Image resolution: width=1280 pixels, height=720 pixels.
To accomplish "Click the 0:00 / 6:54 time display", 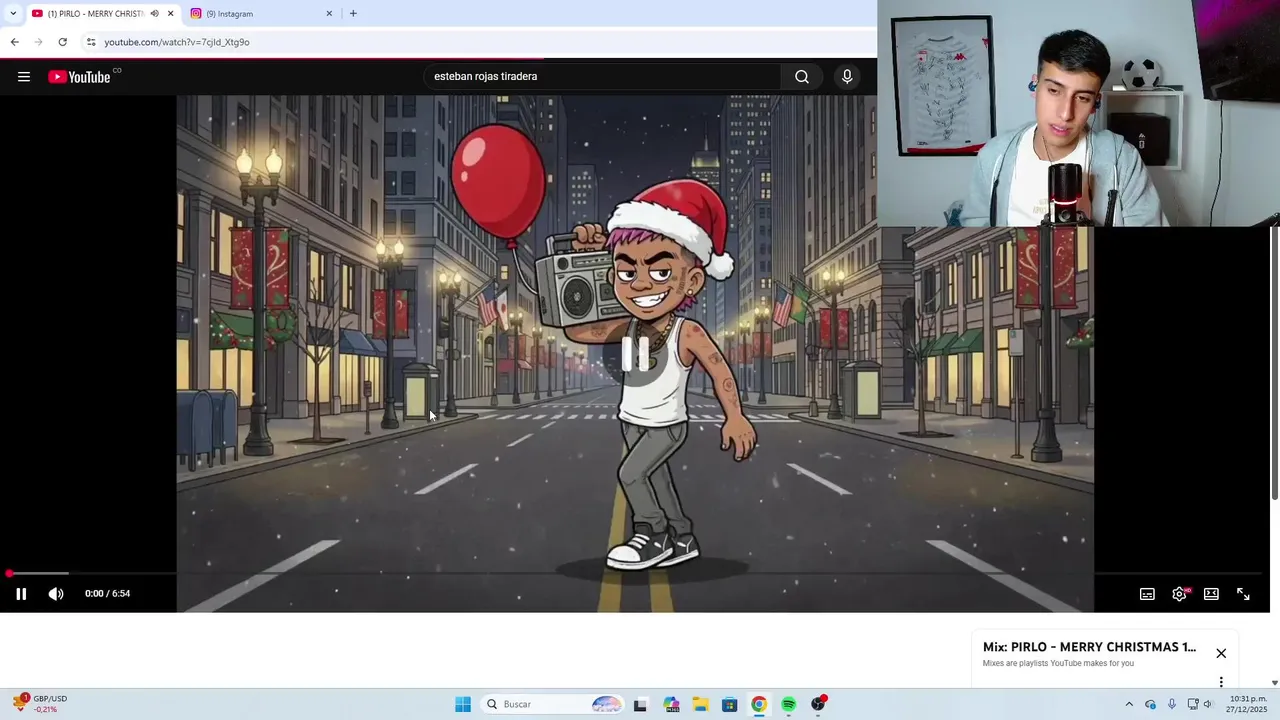I will tap(107, 594).
